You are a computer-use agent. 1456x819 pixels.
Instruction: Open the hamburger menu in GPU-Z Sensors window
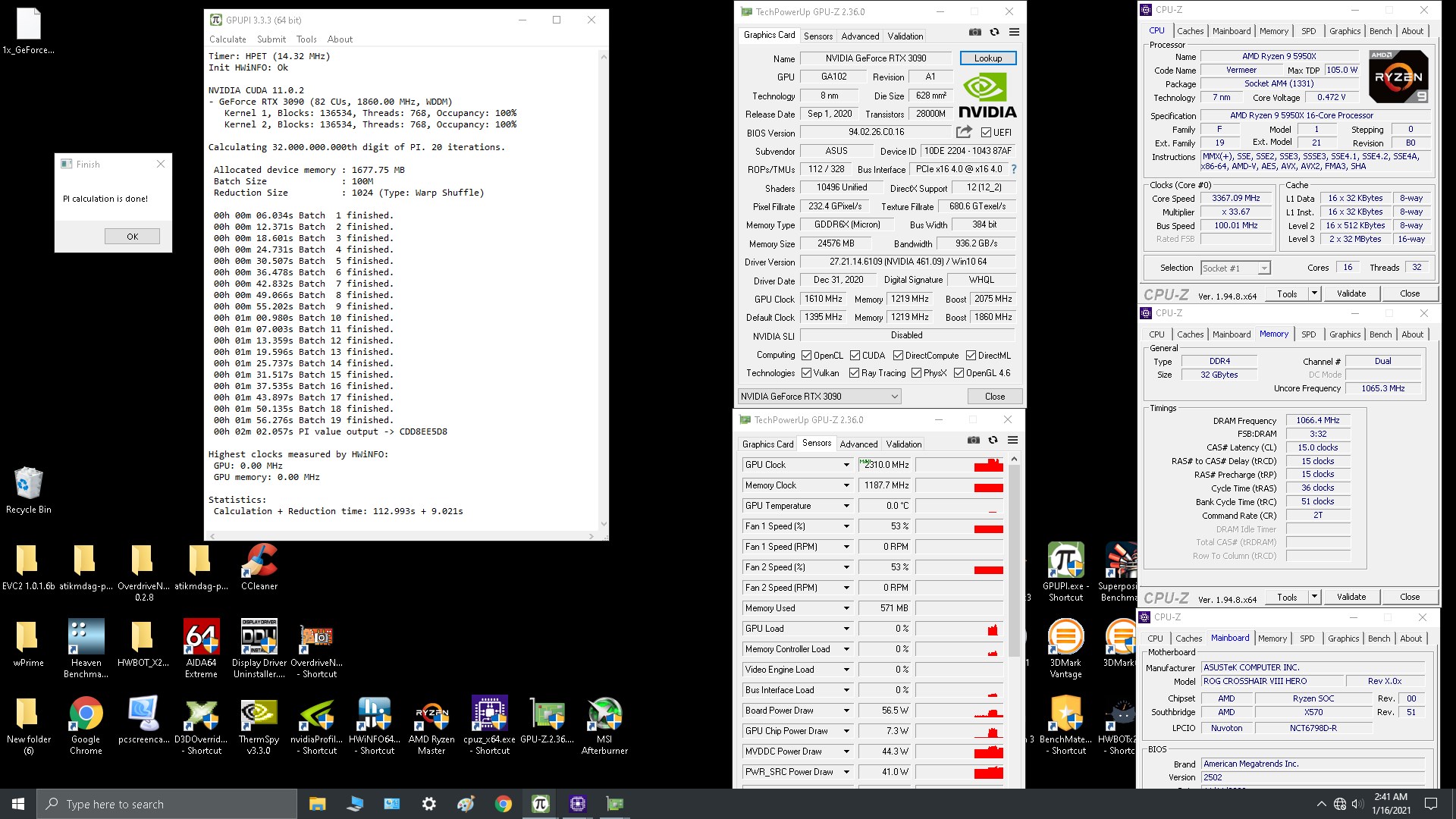coord(1012,440)
